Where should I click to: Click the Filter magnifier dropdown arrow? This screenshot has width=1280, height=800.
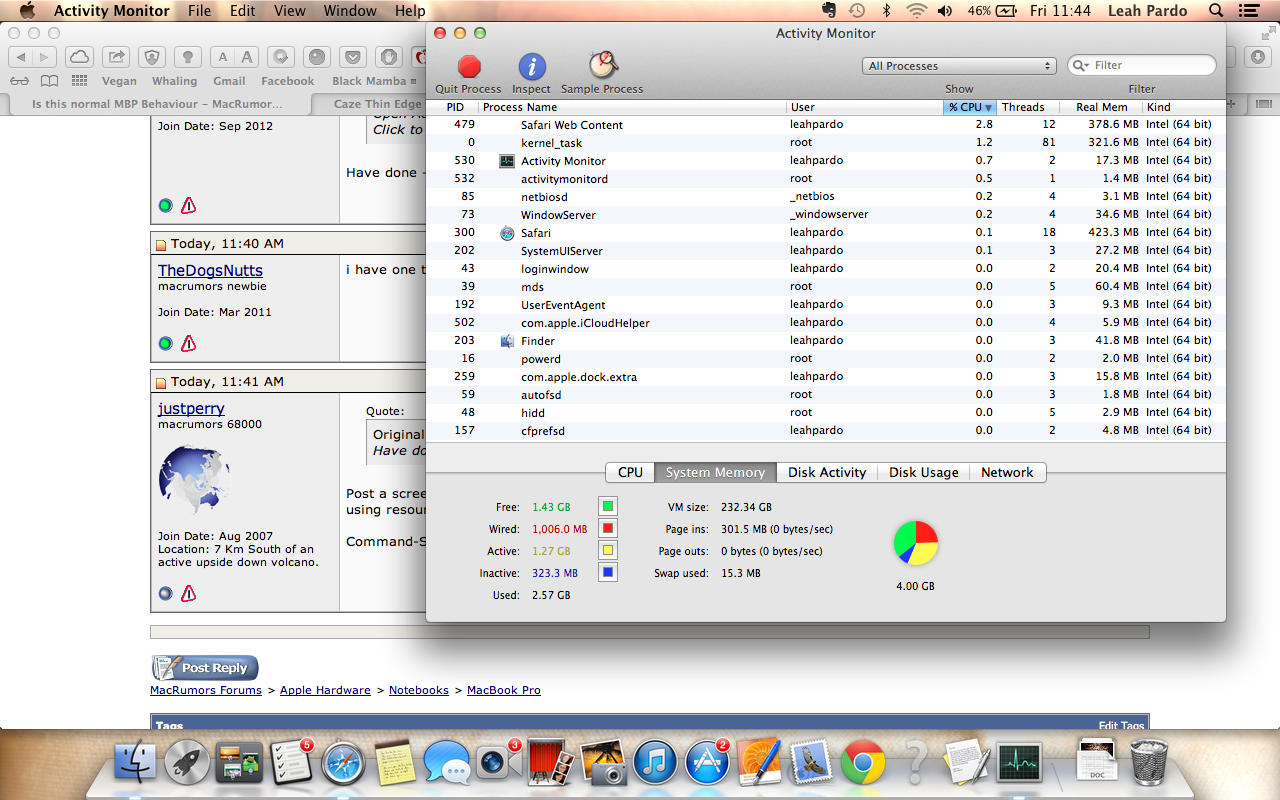click(1081, 66)
